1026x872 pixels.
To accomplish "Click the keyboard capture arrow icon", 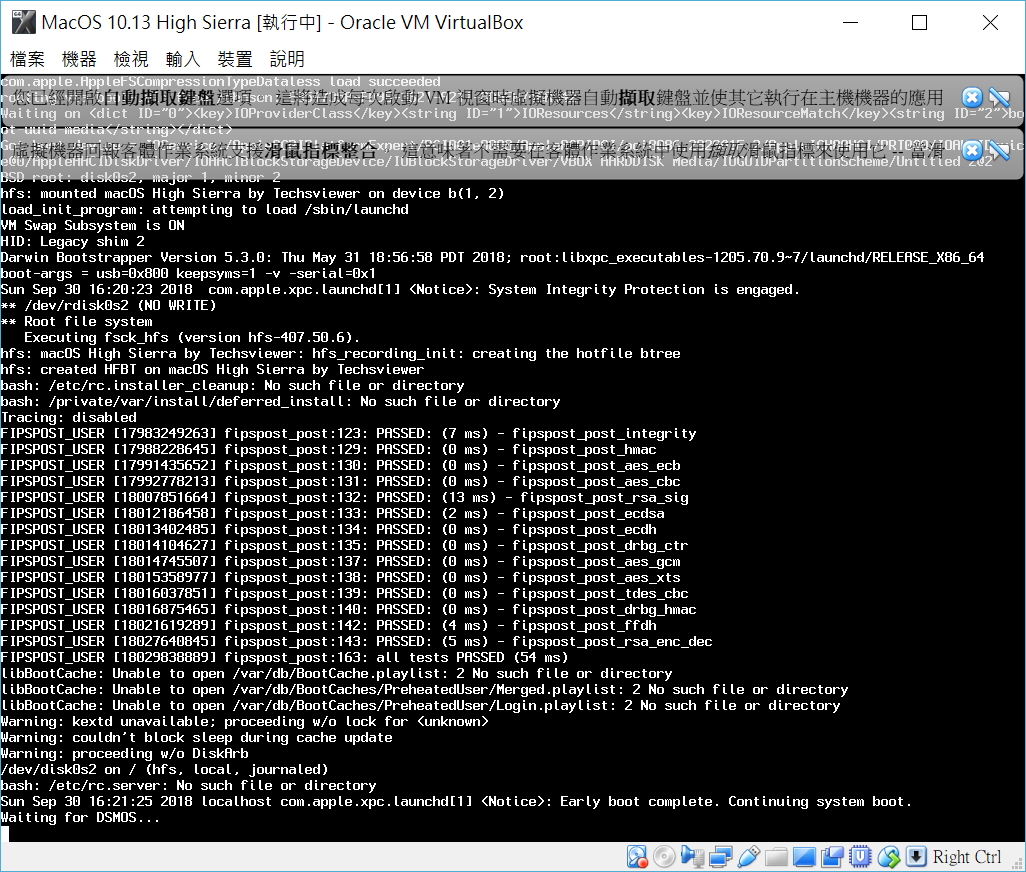I will (916, 856).
